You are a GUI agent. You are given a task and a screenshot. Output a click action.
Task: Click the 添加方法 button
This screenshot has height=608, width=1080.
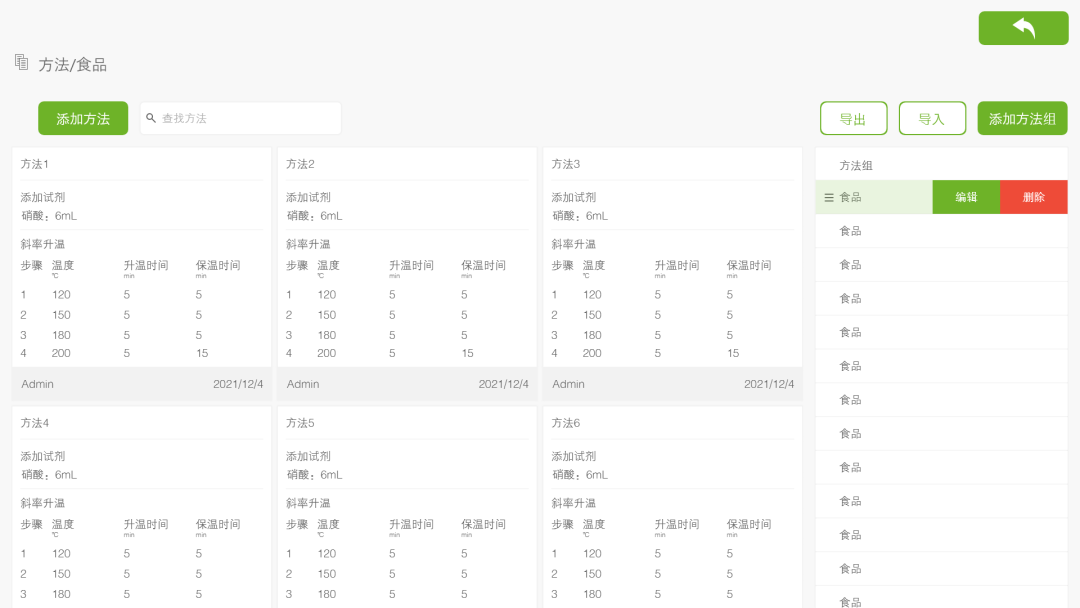[x=83, y=118]
